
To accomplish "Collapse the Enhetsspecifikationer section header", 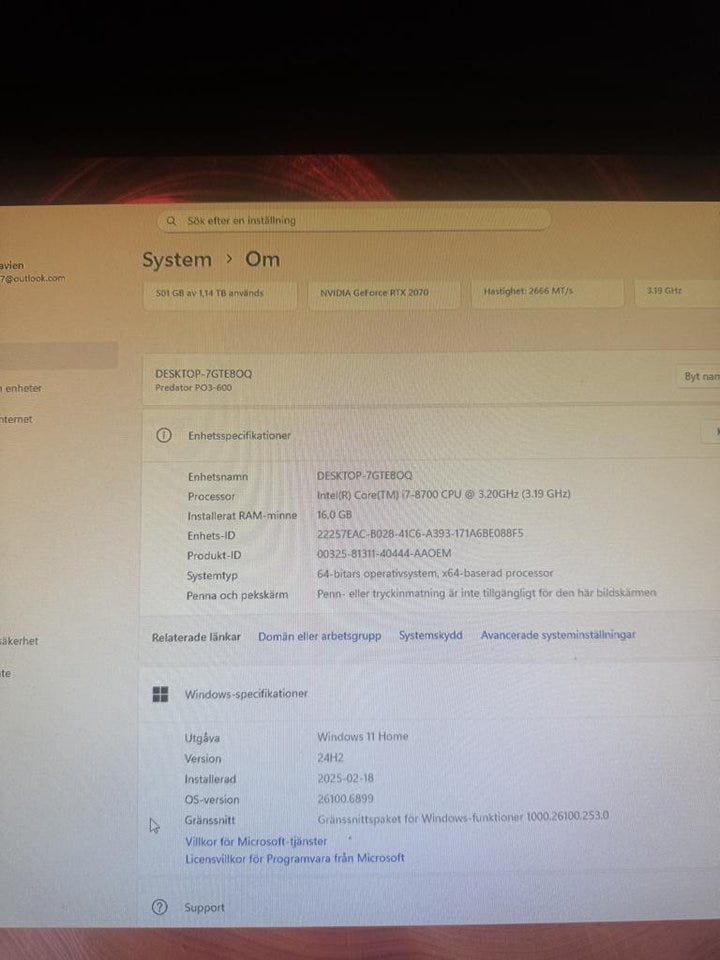I will [x=431, y=434].
